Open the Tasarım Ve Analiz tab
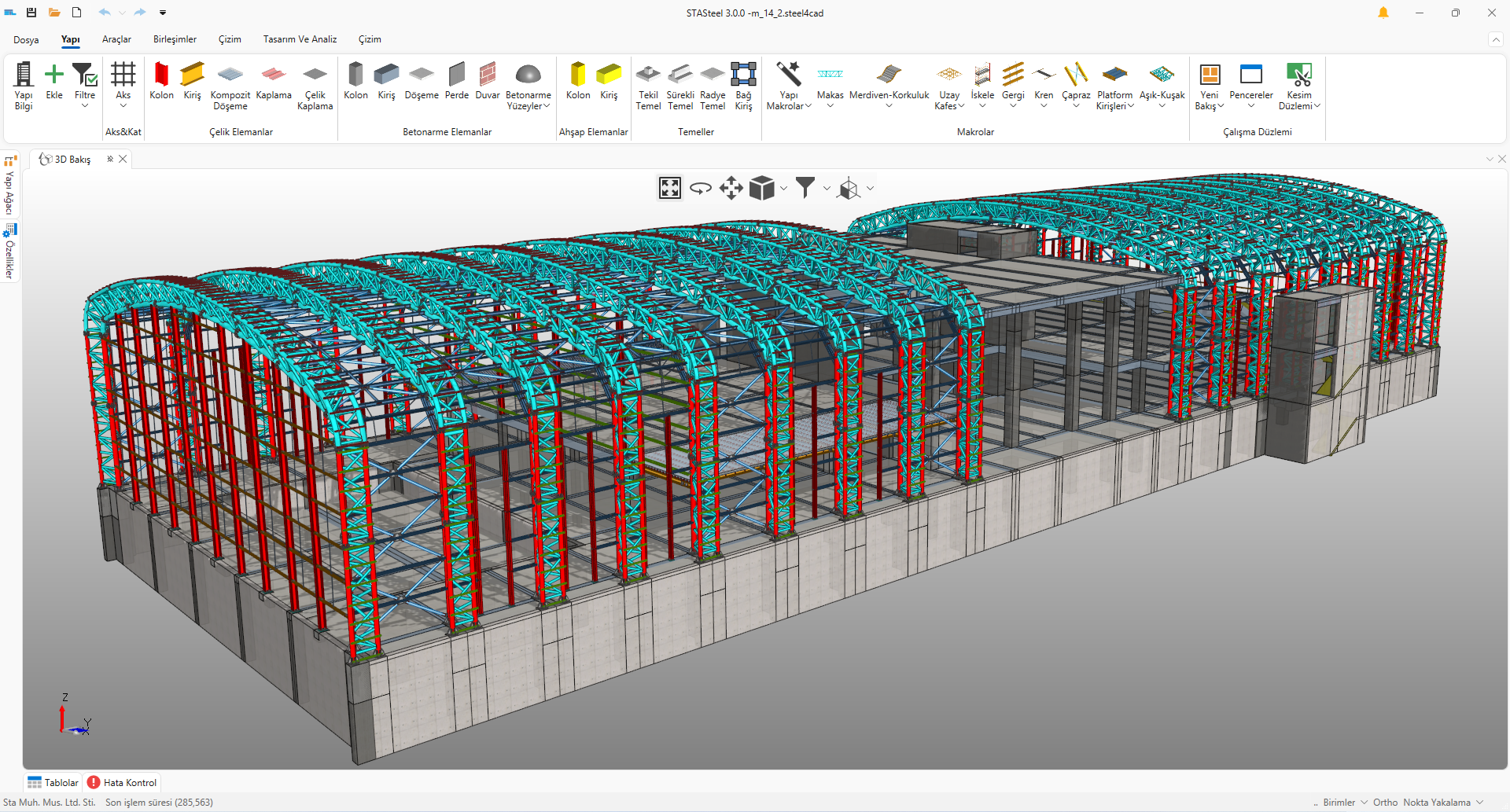1510x812 pixels. (300, 39)
